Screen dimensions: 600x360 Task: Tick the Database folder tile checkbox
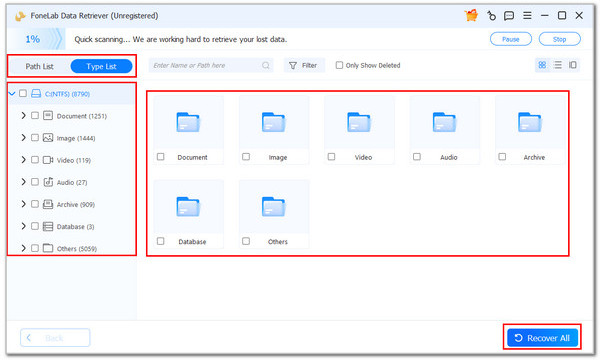[161, 241]
